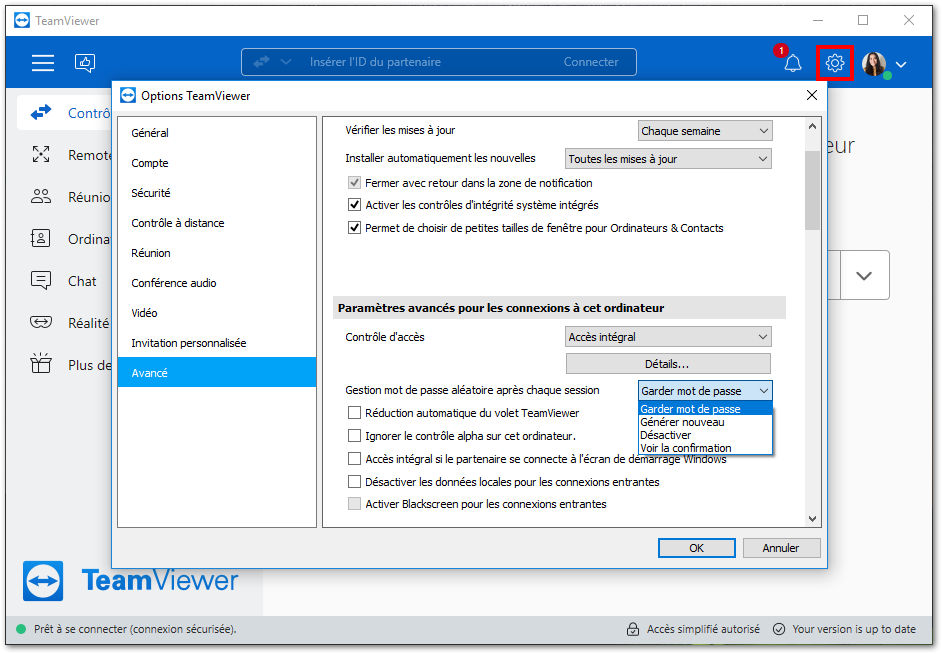Select Contrôle à distance options category
The image size is (942, 654).
pyautogui.click(x=217, y=223)
